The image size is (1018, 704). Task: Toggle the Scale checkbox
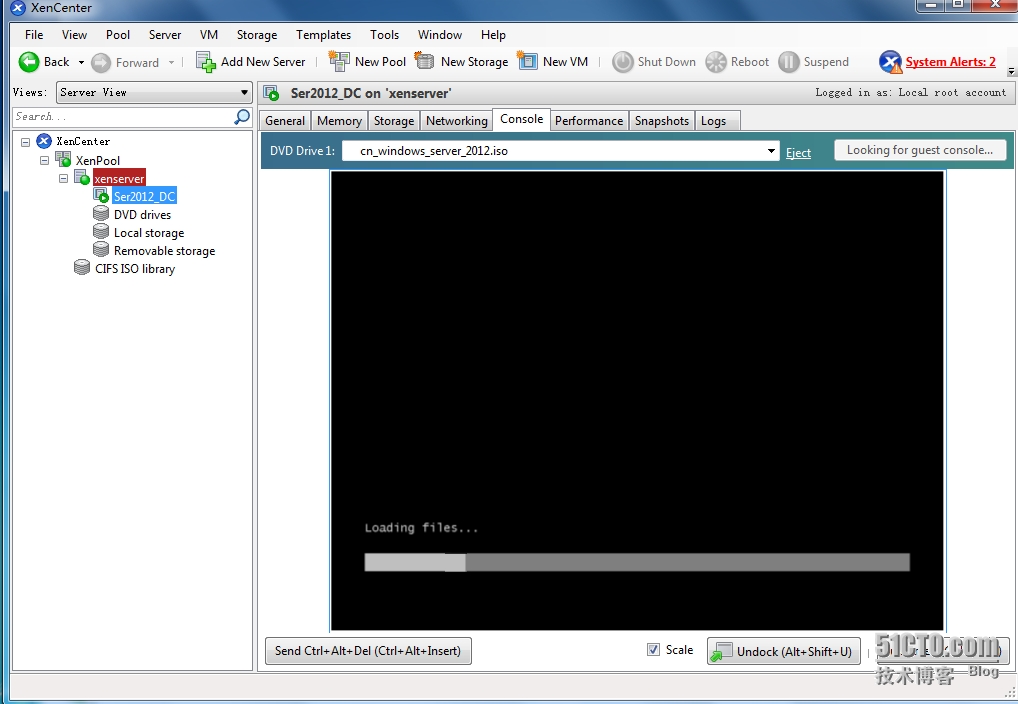coord(653,649)
